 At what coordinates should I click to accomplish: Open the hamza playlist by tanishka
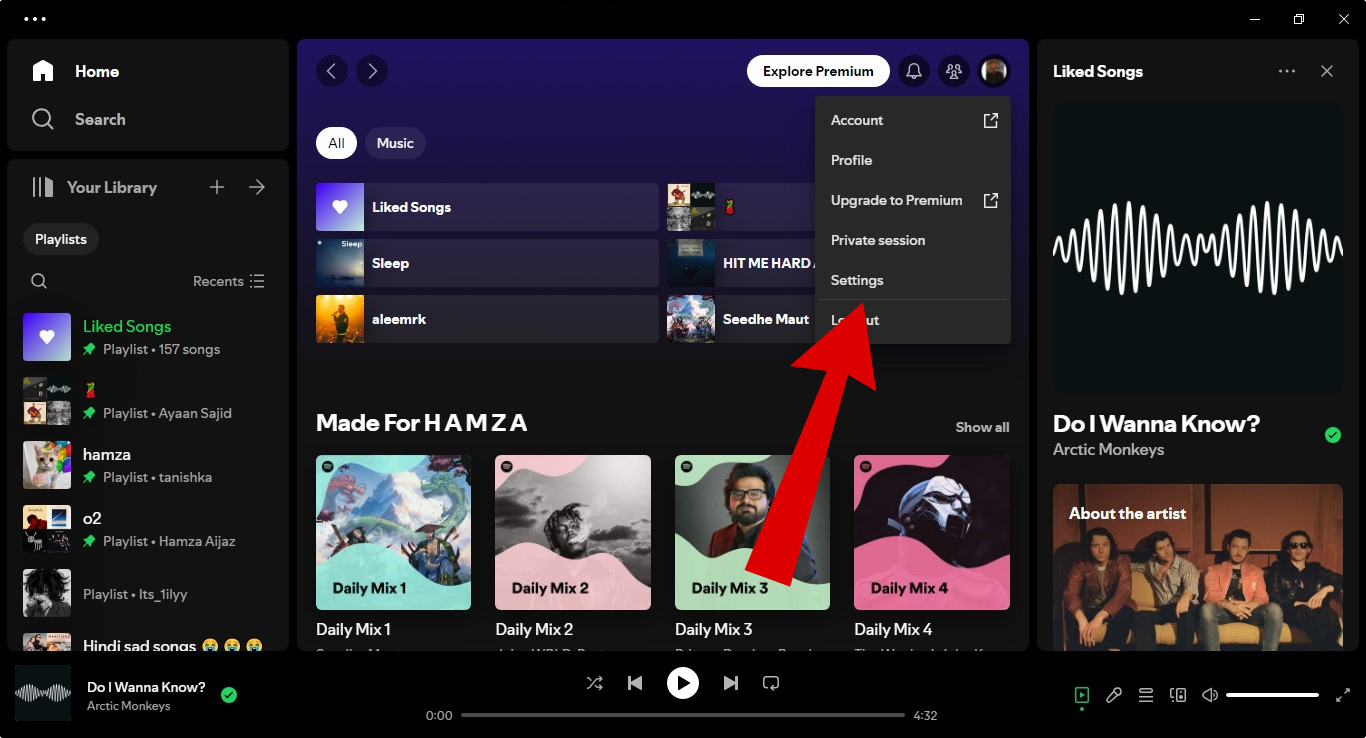point(148,465)
